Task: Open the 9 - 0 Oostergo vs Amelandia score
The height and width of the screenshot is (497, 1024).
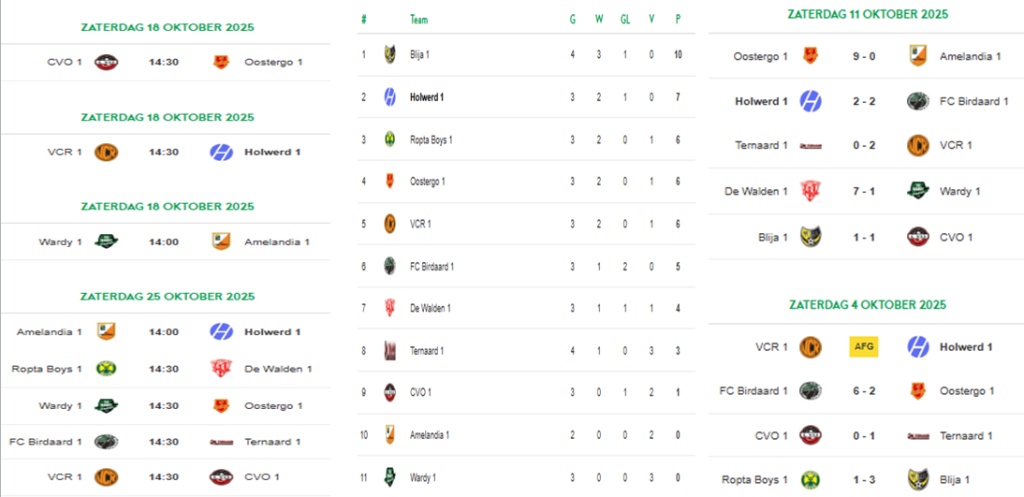Action: coord(863,56)
